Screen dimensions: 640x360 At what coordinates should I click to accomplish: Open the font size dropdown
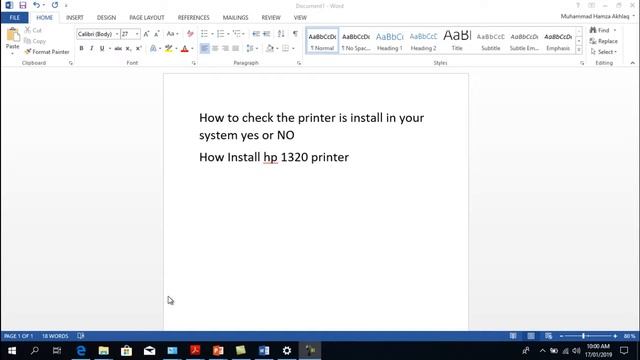click(x=137, y=34)
